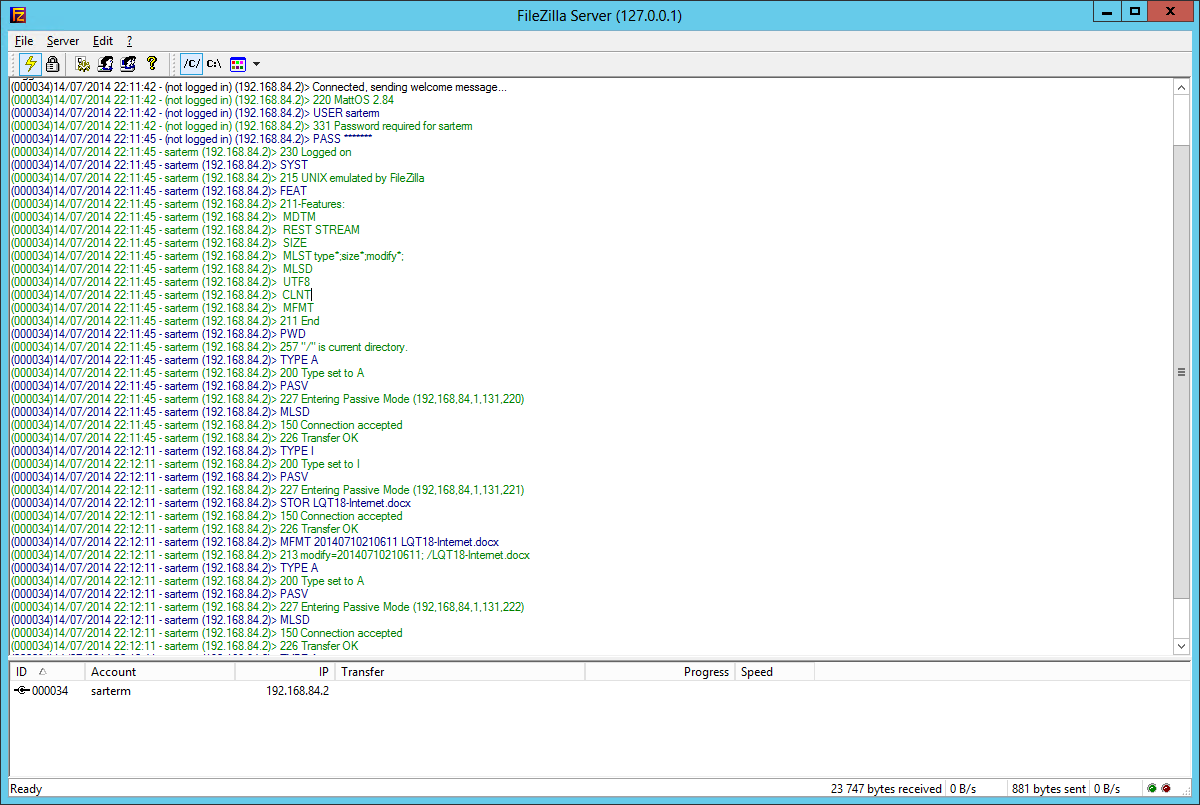This screenshot has width=1200, height=805.
Task: Click the 'PWD' command log line
Action: (159, 334)
